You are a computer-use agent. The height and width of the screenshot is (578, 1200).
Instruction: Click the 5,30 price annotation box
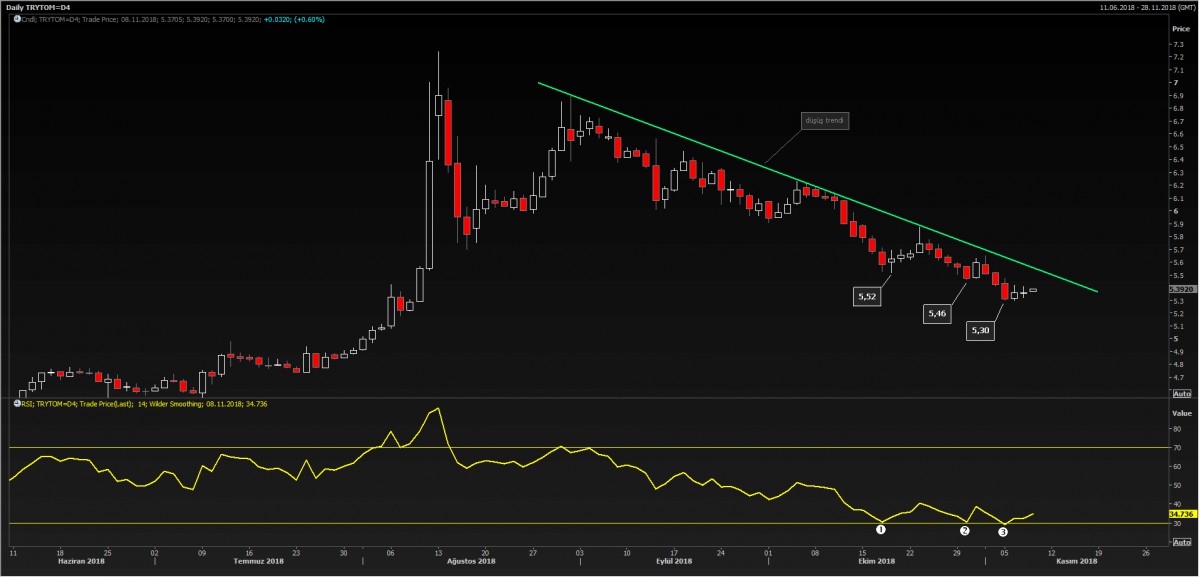click(980, 331)
